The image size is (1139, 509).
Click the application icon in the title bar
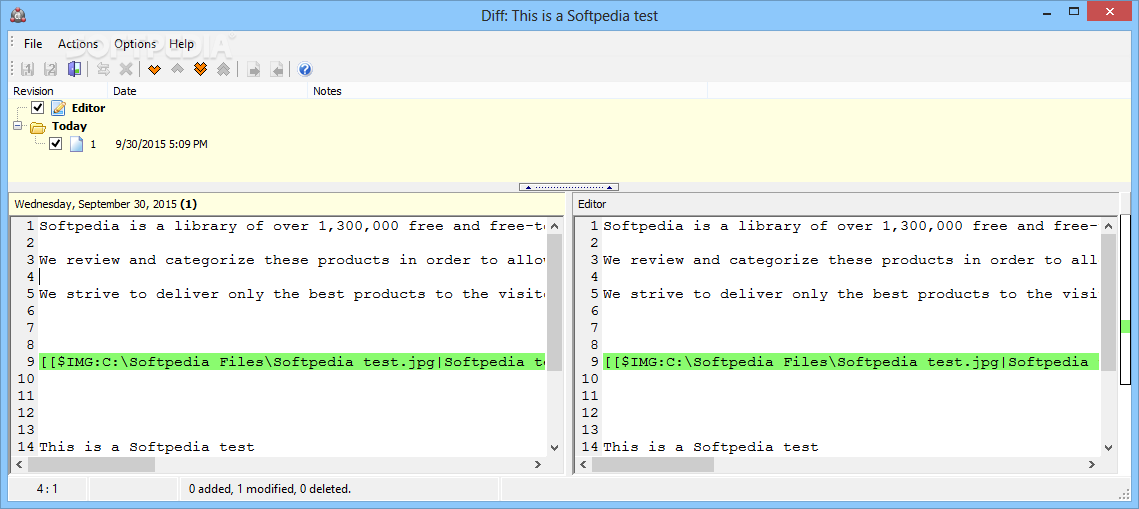pyautogui.click(x=18, y=15)
